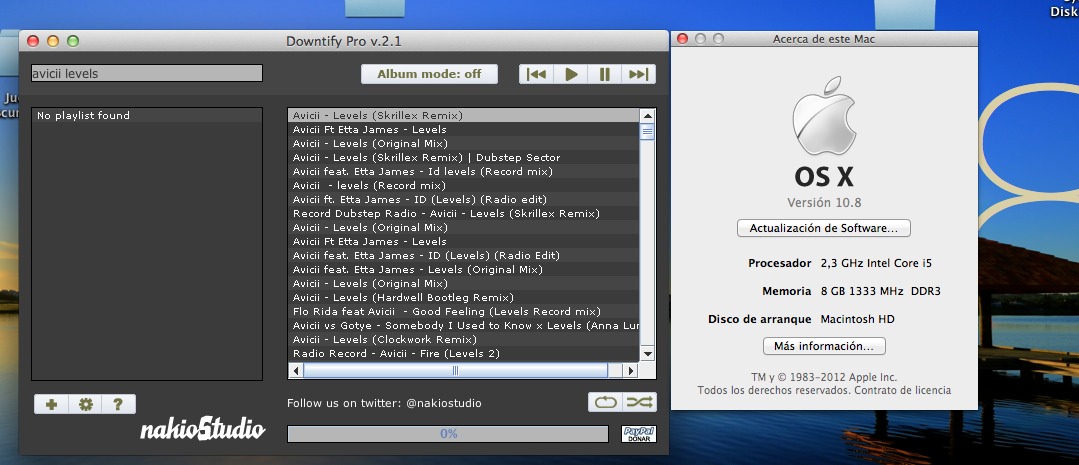Select 'Avicii feat. Etta James - Id levels (Record mix)'
Viewport: 1079px width, 465px height.
464,171
